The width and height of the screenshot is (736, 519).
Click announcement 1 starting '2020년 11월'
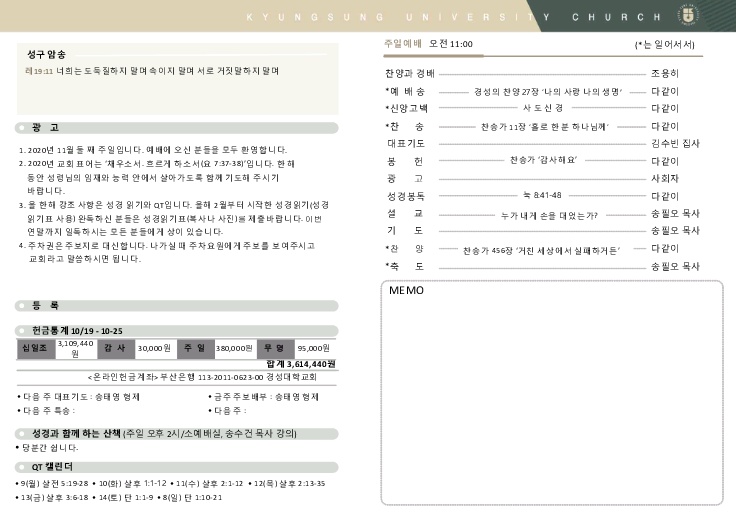pyautogui.click(x=153, y=150)
